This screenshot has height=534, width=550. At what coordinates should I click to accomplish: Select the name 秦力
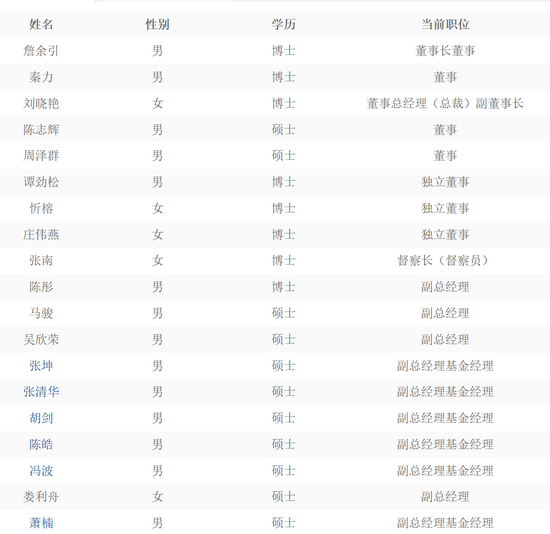41,77
